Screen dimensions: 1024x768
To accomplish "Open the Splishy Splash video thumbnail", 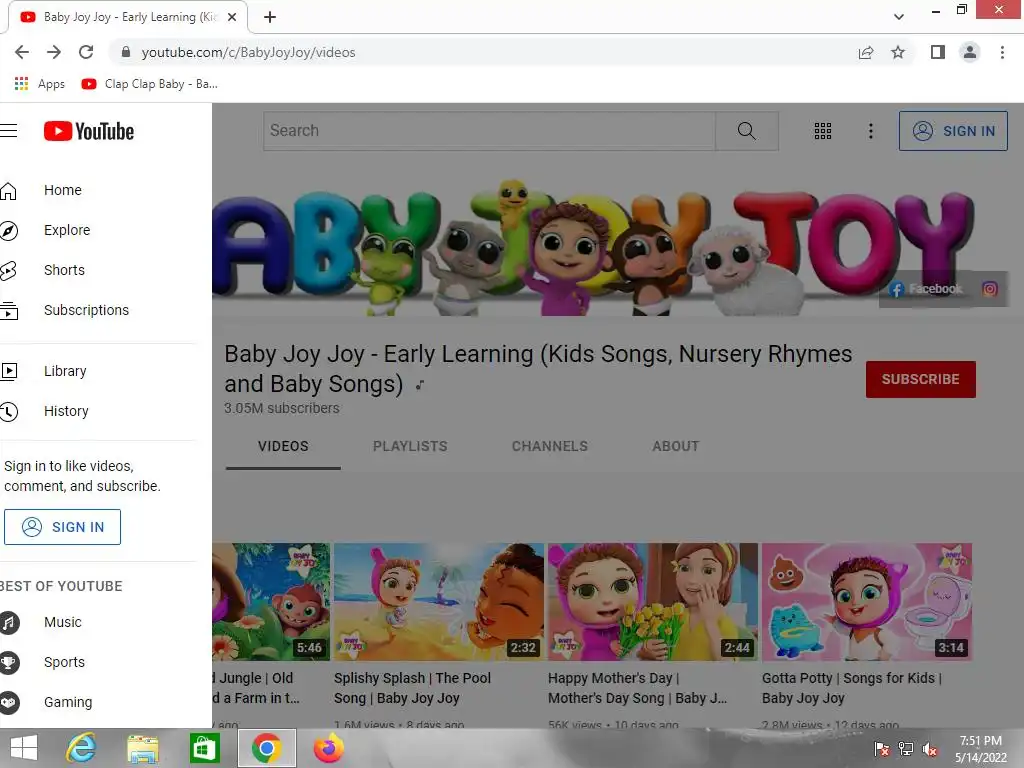I will pos(439,602).
